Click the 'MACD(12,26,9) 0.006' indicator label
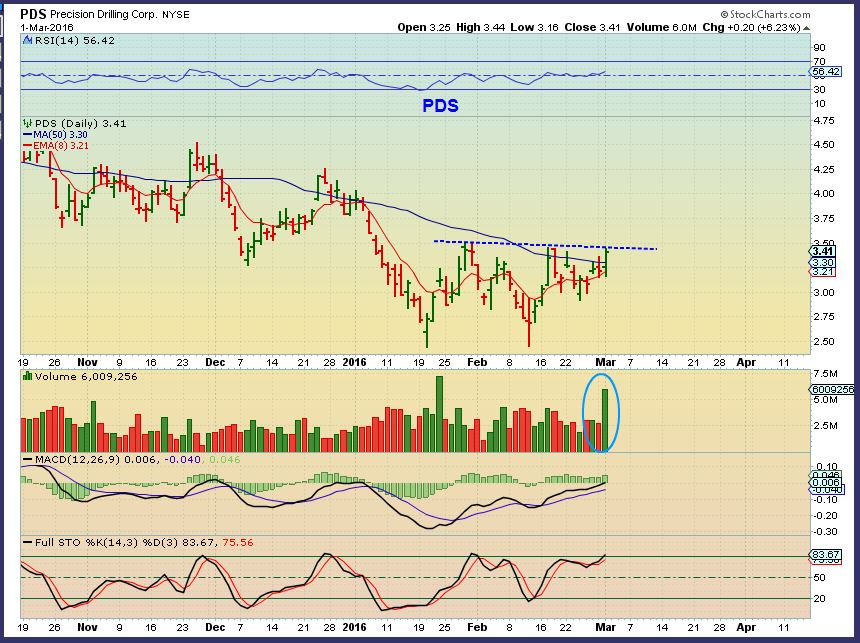The image size is (860, 643). (x=95, y=459)
